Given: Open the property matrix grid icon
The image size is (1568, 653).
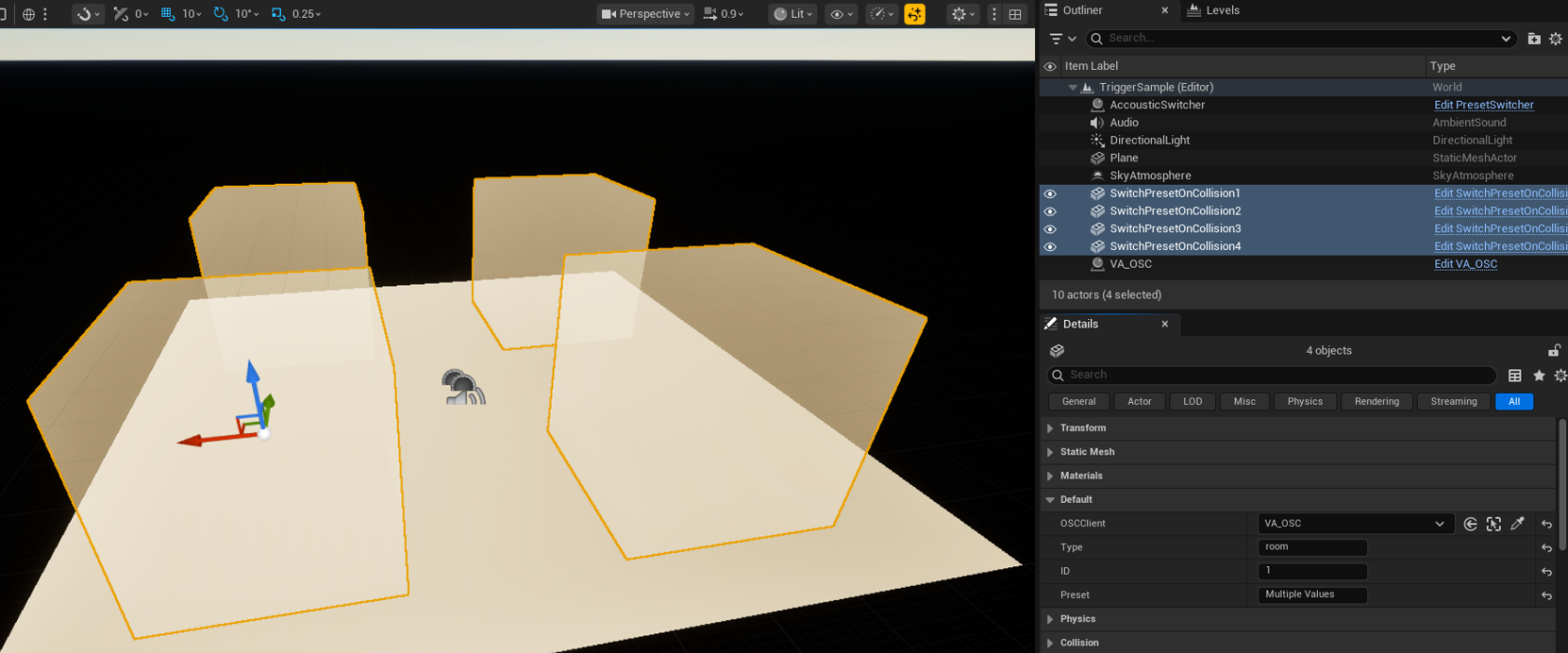Looking at the screenshot, I should 1515,375.
